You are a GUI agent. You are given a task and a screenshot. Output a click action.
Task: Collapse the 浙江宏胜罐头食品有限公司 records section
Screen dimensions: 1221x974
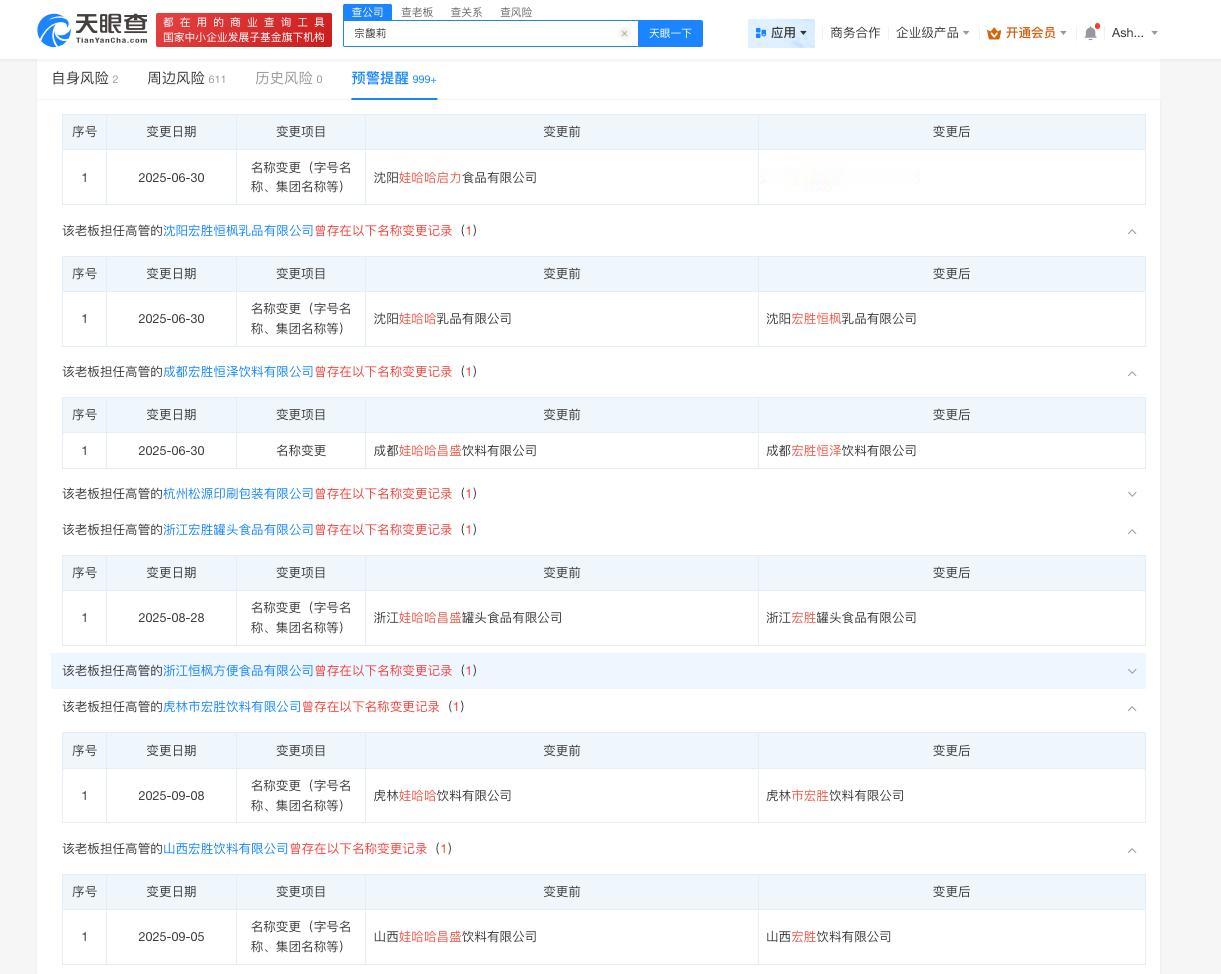click(x=1132, y=531)
